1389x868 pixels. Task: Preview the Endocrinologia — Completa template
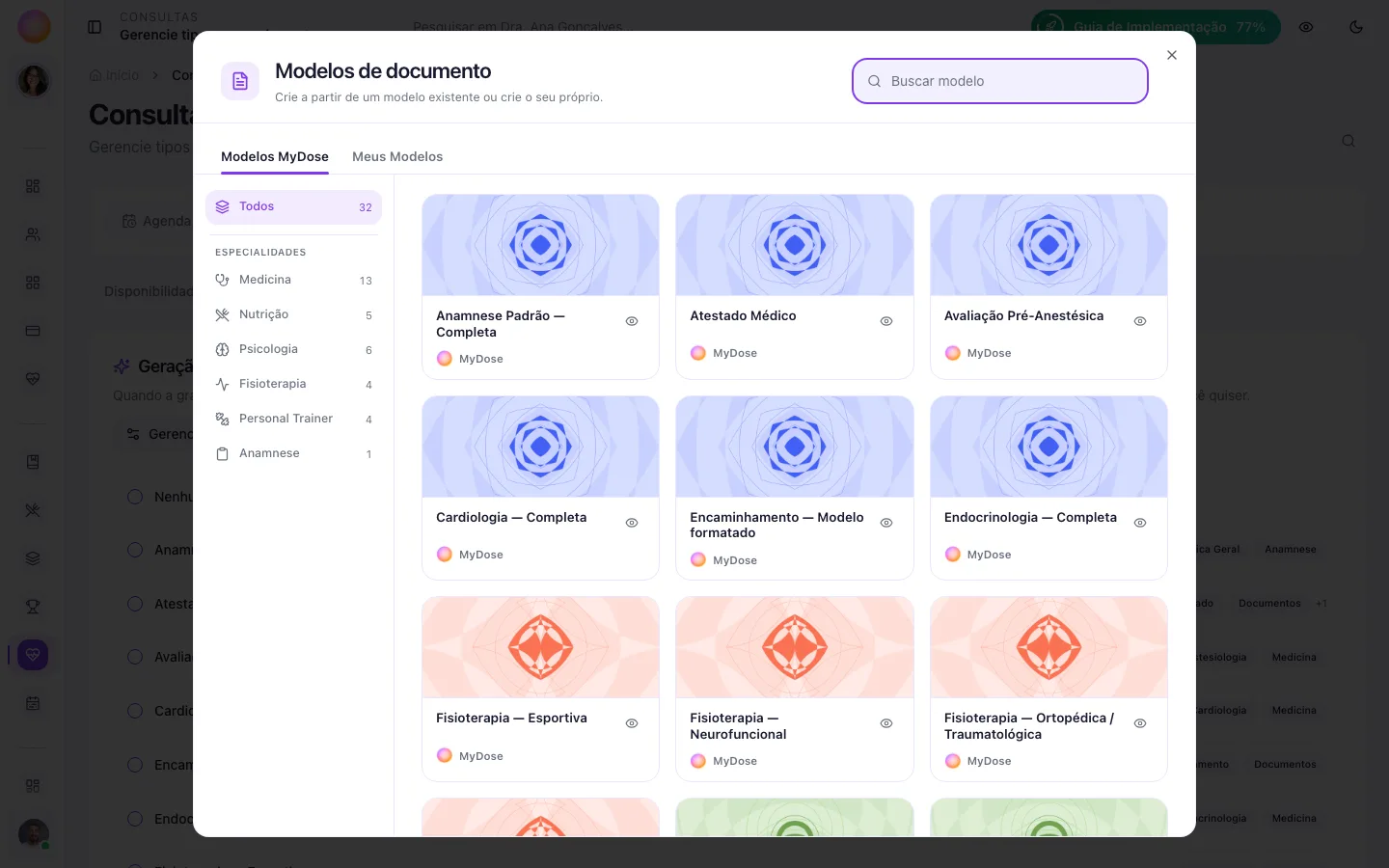1140,523
